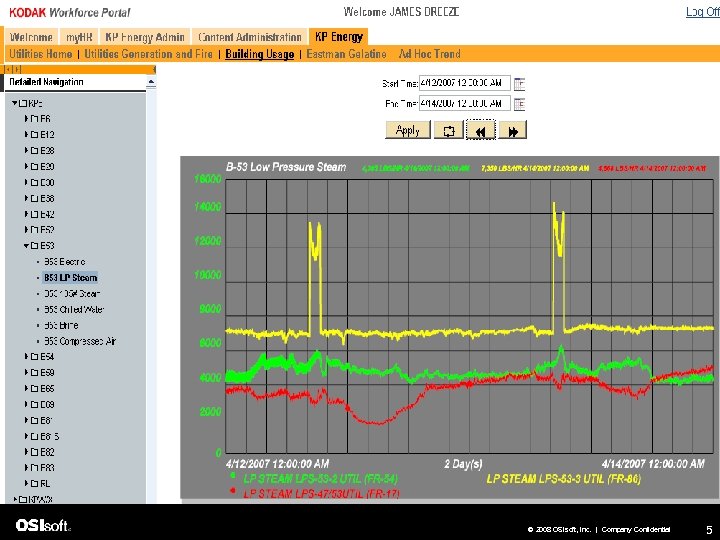Expand the B30 building node
720x540 pixels.
[x=27, y=182]
